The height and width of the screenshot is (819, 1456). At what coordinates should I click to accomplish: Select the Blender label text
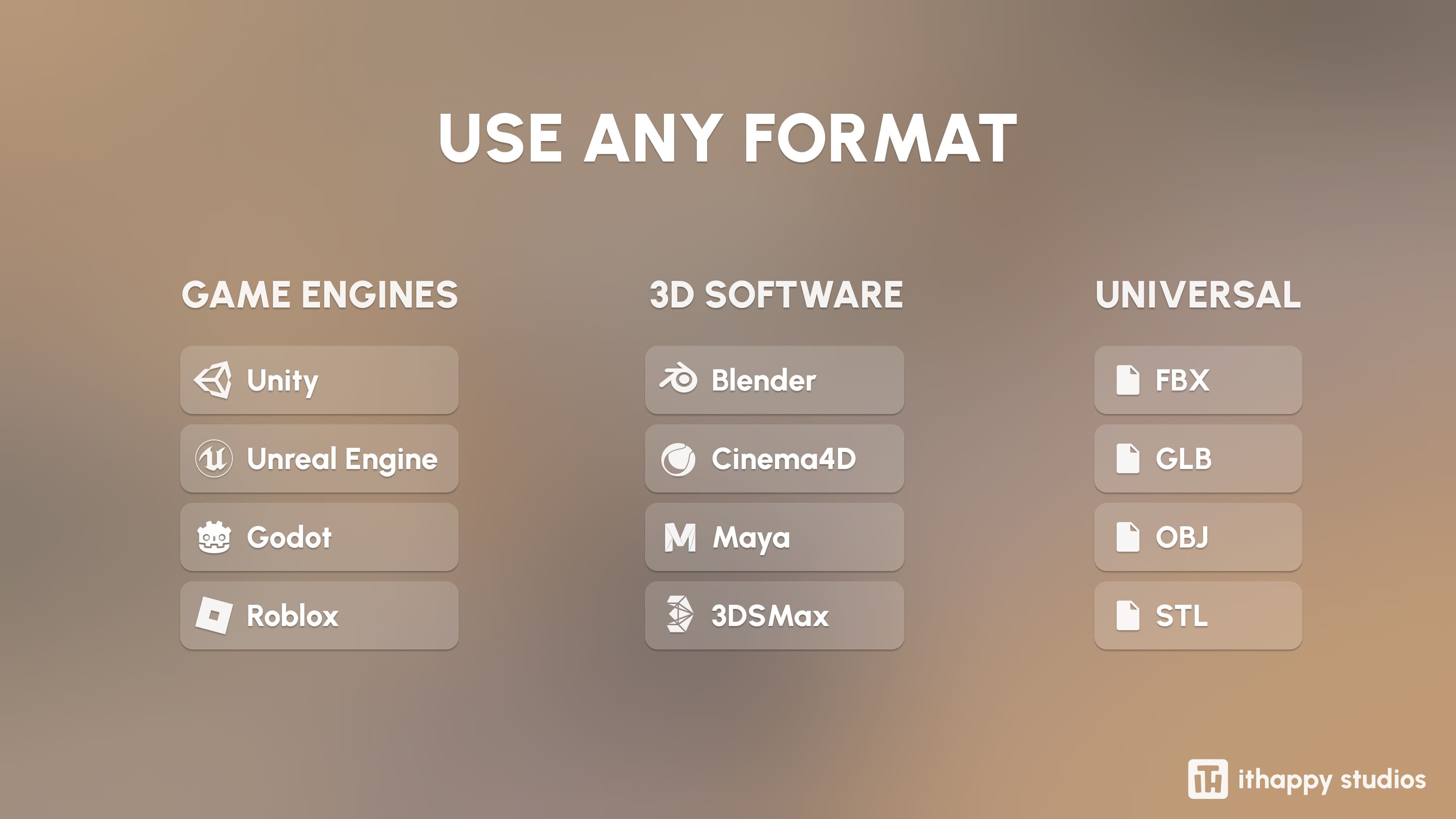(x=764, y=380)
